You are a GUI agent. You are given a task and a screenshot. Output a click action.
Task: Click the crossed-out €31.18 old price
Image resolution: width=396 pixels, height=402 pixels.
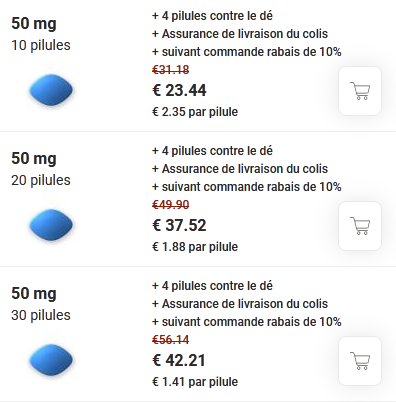(x=171, y=70)
